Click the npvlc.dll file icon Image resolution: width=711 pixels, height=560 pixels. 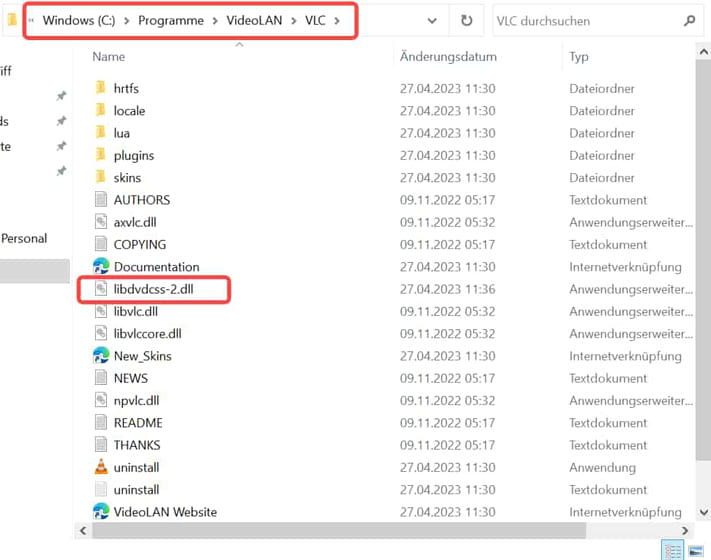click(101, 399)
